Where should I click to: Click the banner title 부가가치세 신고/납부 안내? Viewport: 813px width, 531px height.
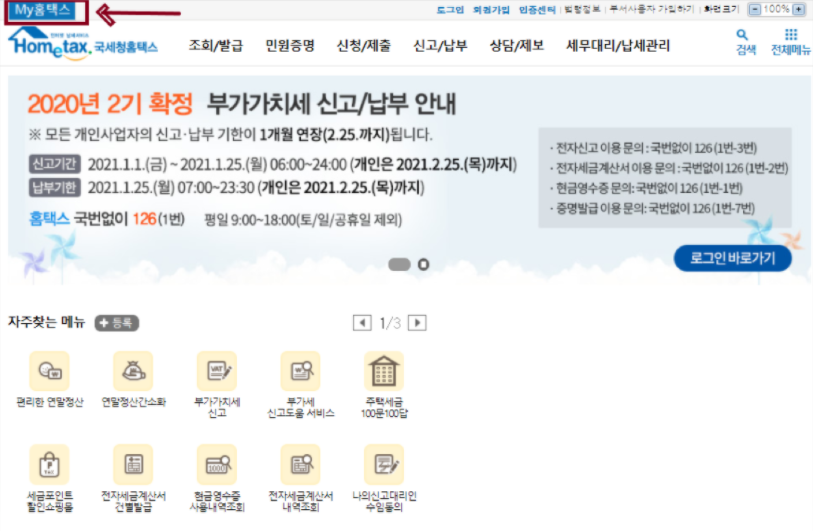pos(332,104)
